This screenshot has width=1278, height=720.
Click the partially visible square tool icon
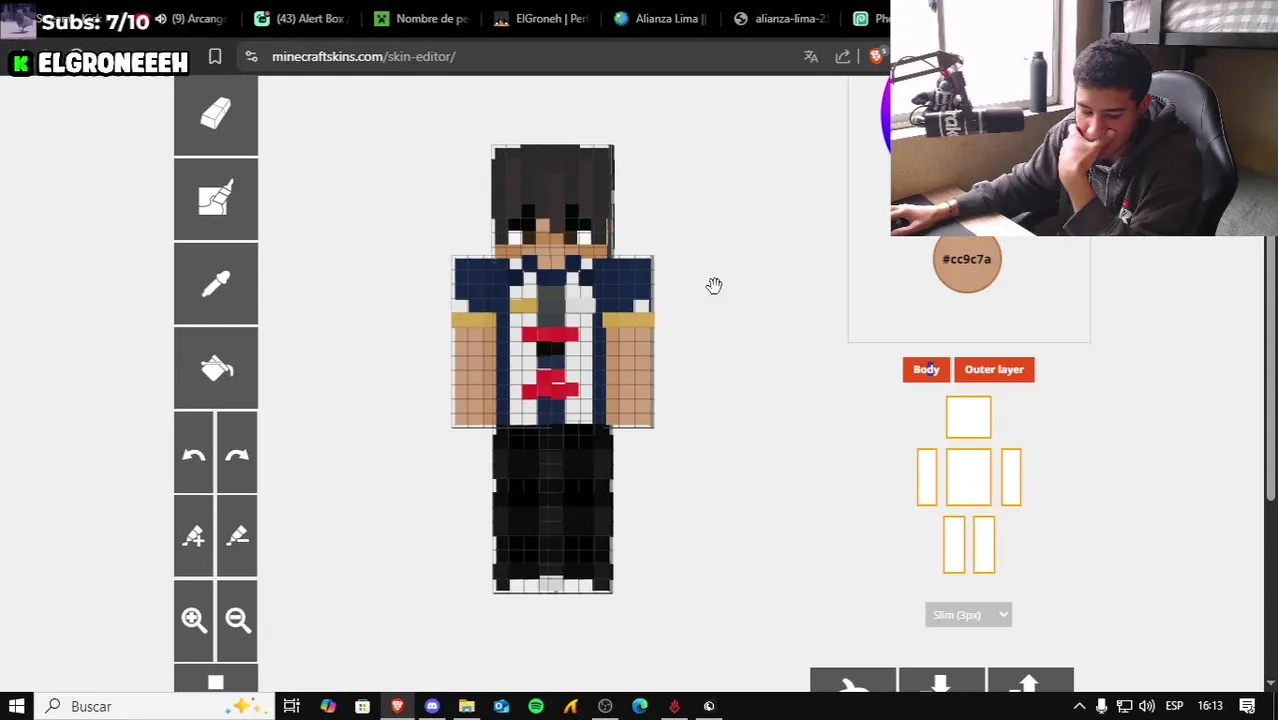(215, 680)
